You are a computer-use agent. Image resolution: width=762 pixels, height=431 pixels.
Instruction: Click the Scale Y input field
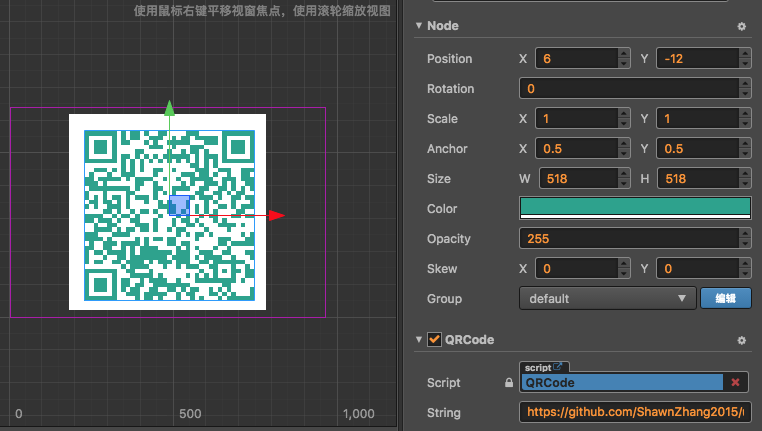[698, 119]
